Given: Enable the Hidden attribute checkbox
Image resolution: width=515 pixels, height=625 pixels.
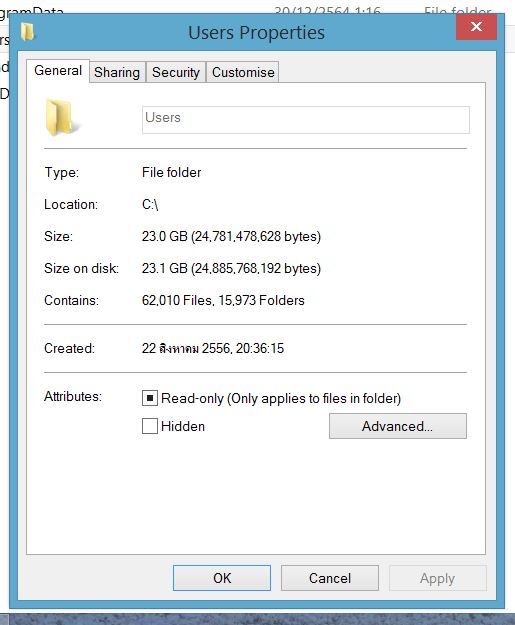Looking at the screenshot, I should pyautogui.click(x=150, y=426).
